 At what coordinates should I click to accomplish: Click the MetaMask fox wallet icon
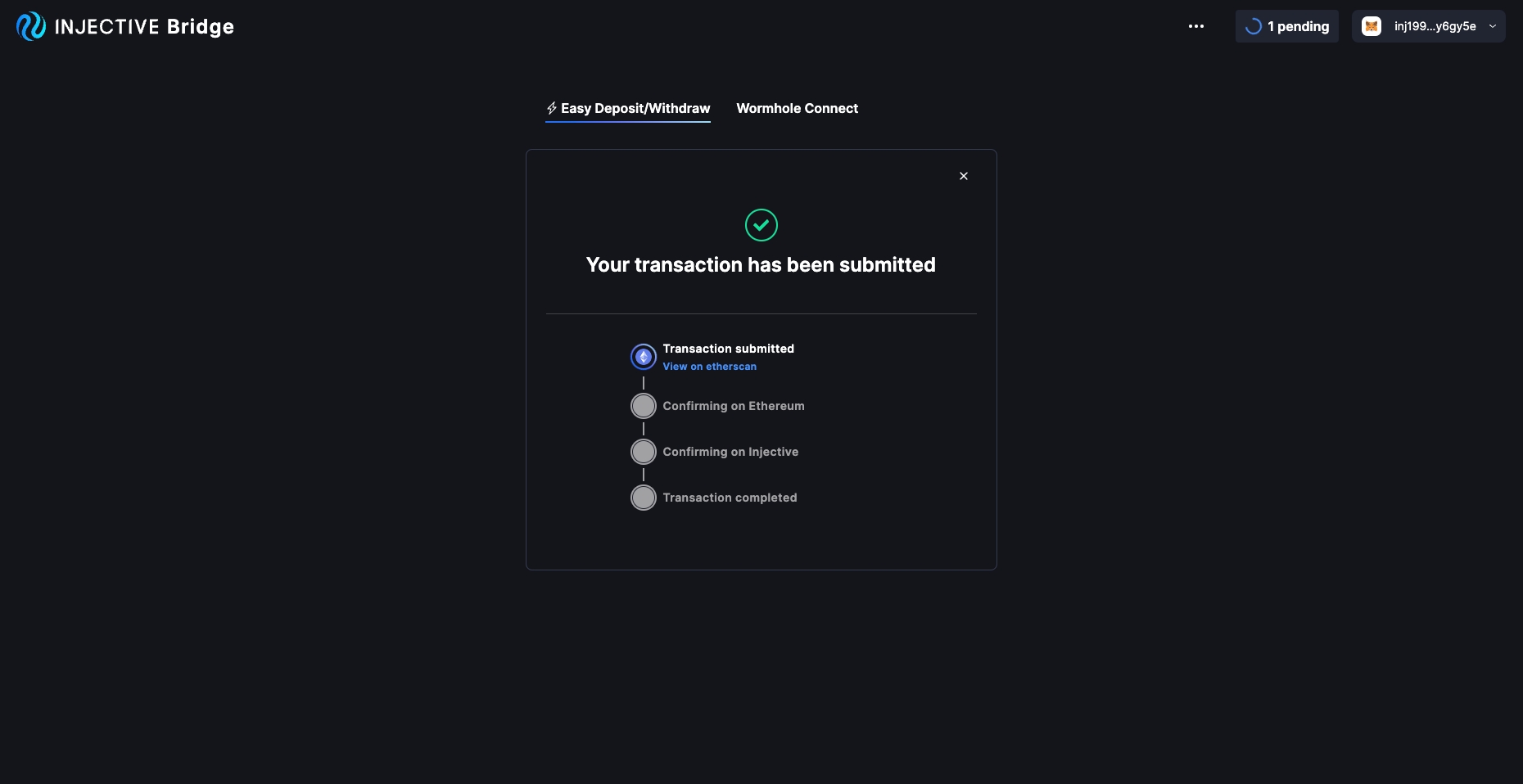click(1372, 26)
